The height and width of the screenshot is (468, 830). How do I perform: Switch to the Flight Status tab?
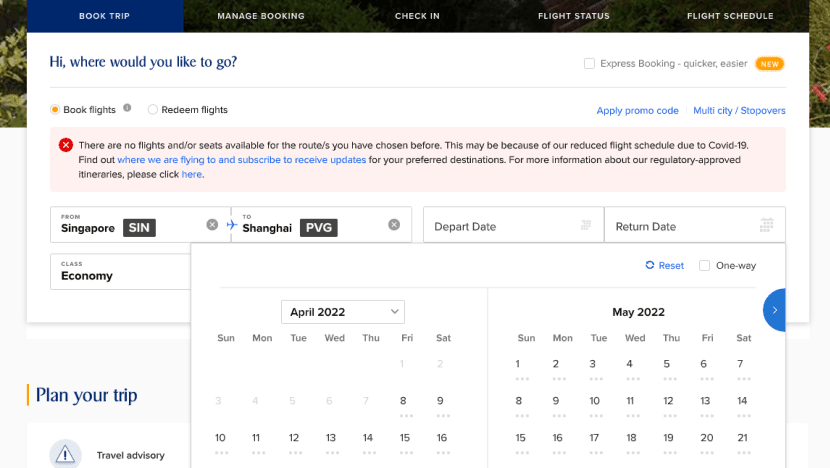[573, 16]
